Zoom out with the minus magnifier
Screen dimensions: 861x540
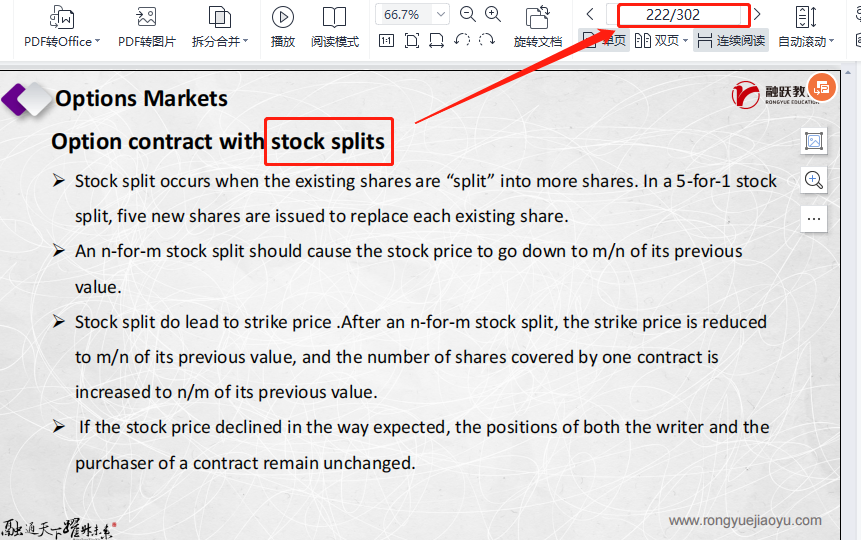tap(468, 14)
